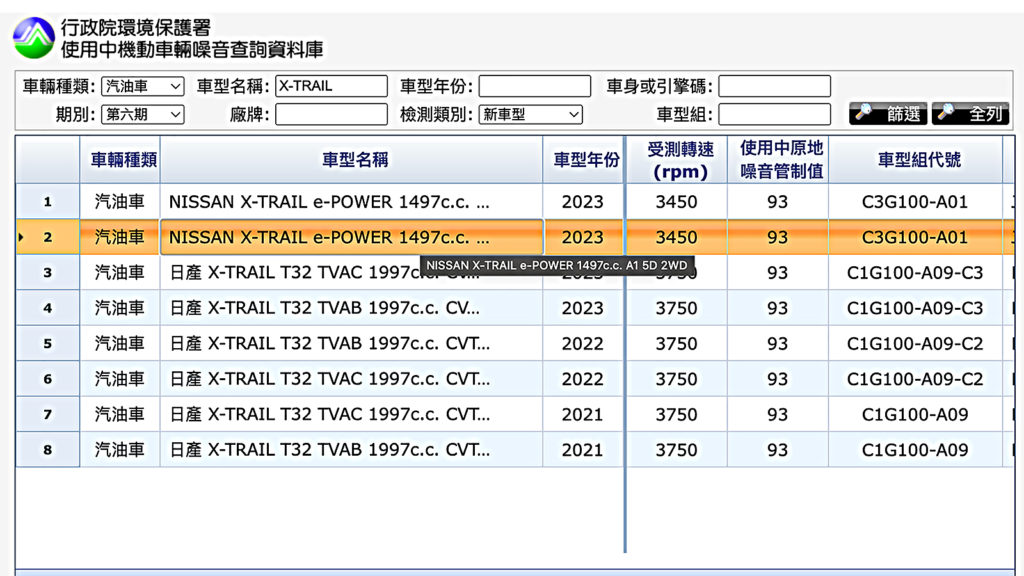
Task: Select row number 1 header cell
Action: [48, 202]
